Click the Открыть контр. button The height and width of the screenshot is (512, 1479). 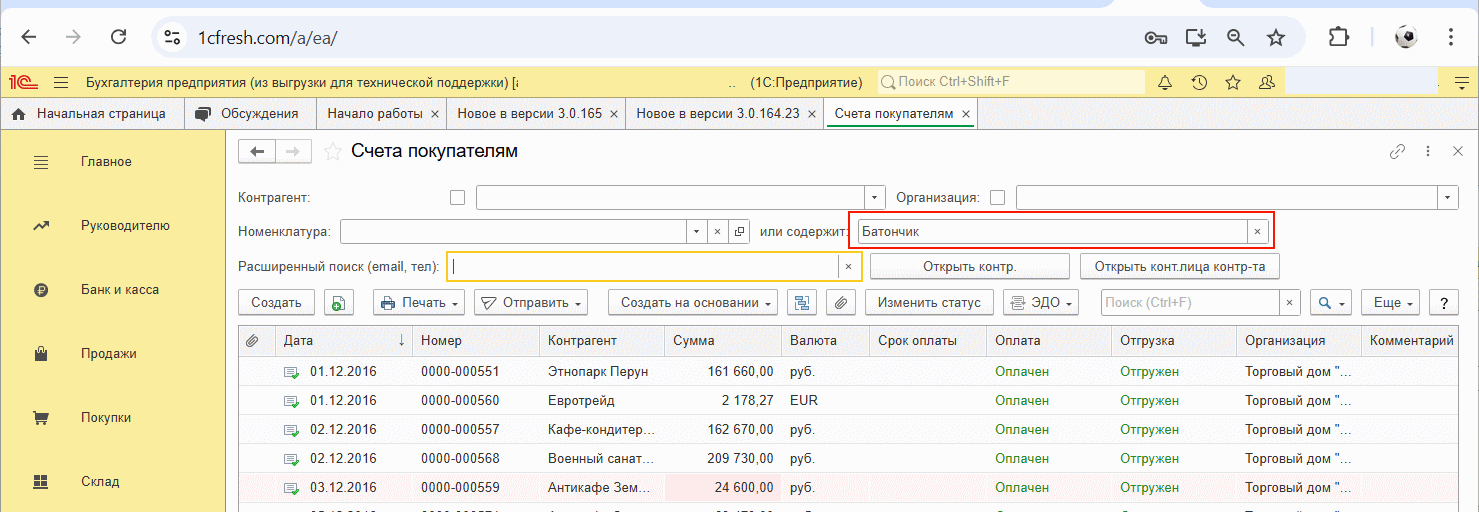[x=969, y=267]
